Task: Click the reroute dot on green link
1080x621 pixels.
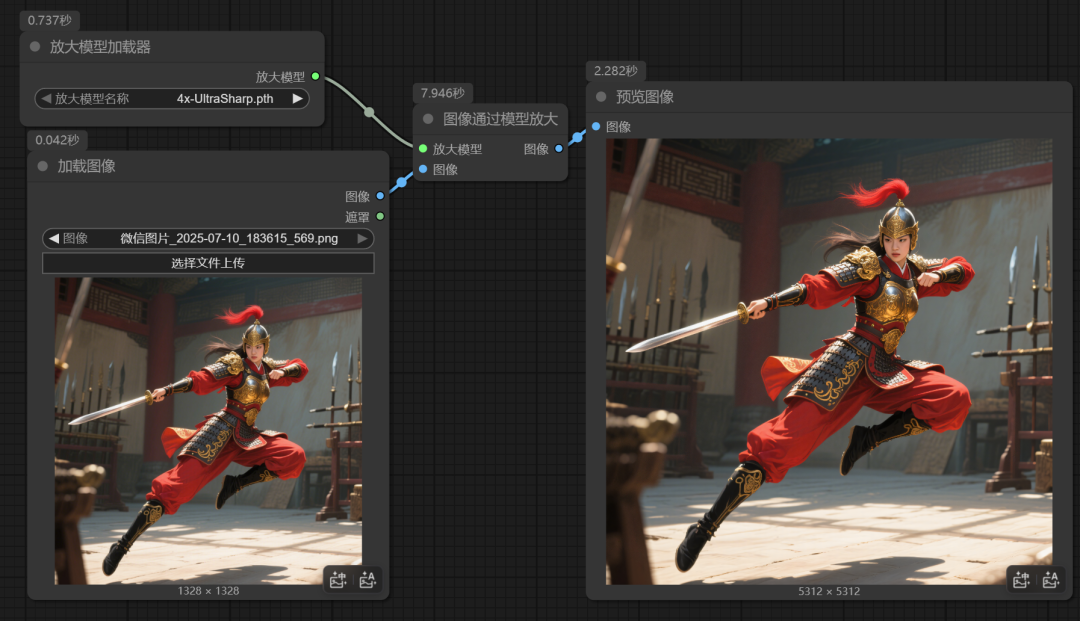Action: pyautogui.click(x=369, y=112)
